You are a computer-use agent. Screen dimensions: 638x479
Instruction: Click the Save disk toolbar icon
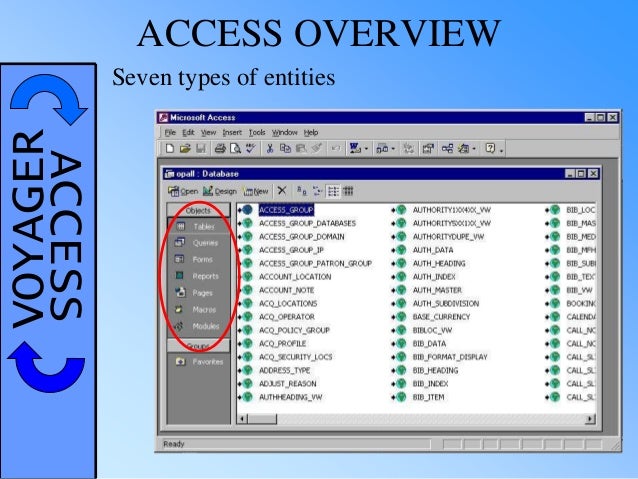point(201,149)
